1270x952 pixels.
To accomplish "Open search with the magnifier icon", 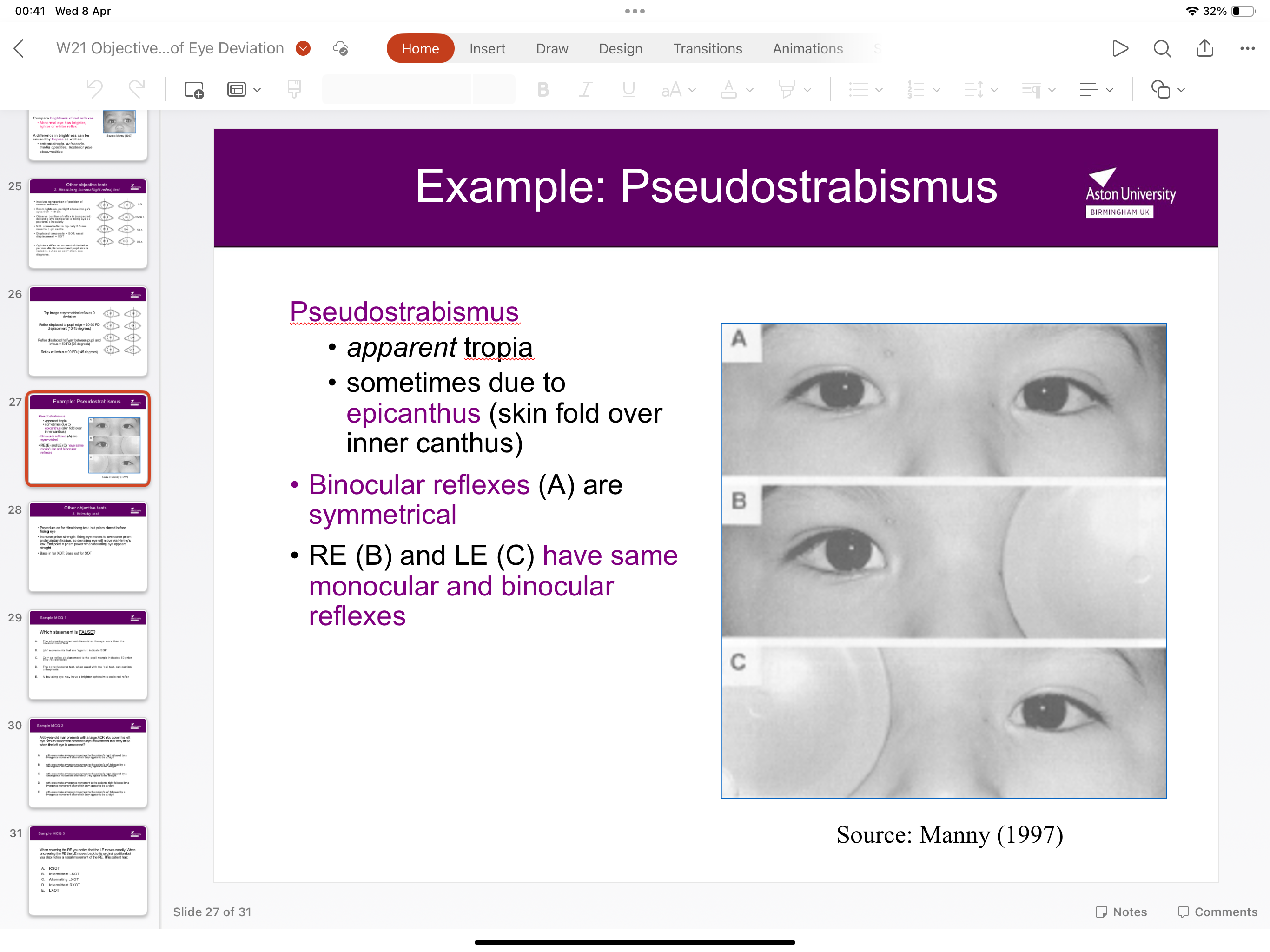I will click(1162, 48).
